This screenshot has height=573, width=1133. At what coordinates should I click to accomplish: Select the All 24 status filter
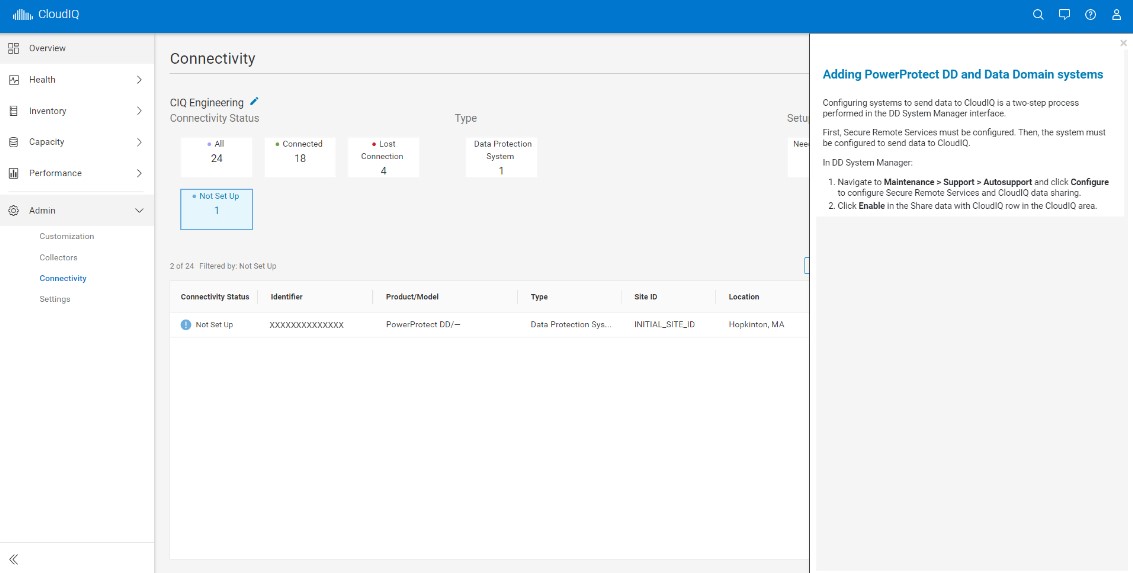pos(217,157)
